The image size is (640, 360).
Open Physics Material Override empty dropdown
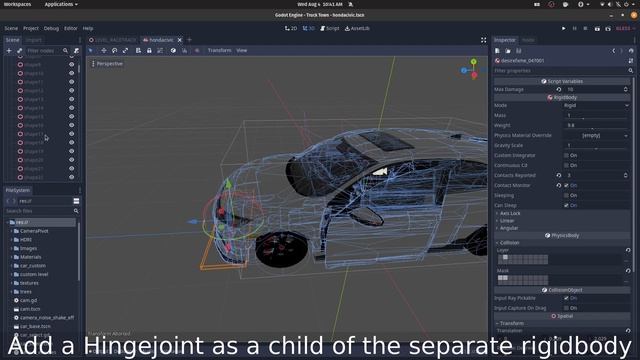click(x=596, y=135)
